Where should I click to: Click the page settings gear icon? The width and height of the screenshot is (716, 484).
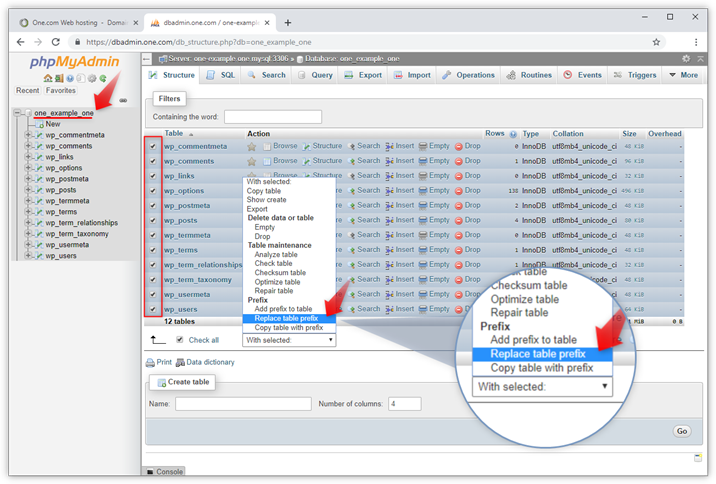686,59
